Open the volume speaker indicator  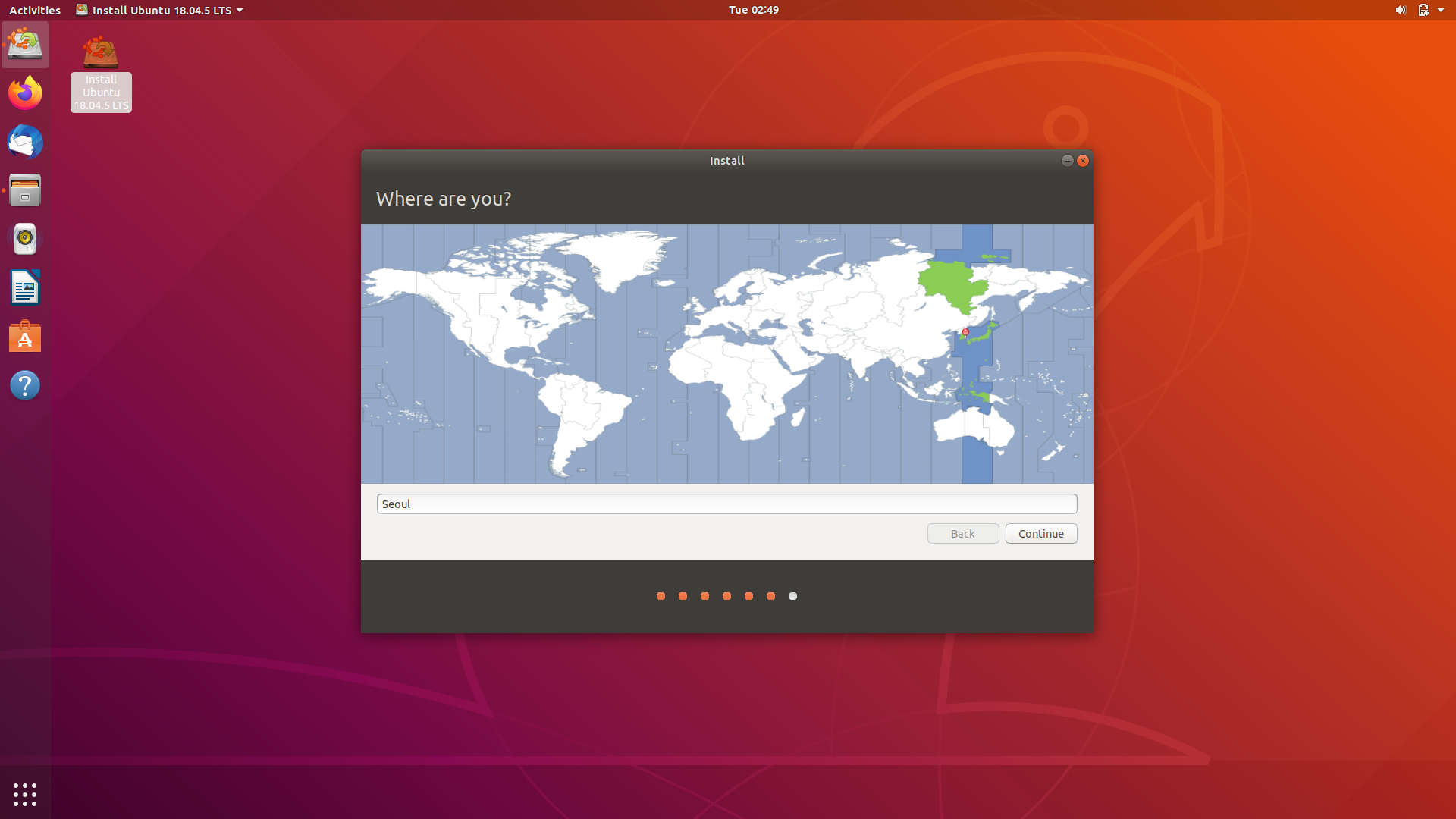pyautogui.click(x=1400, y=10)
